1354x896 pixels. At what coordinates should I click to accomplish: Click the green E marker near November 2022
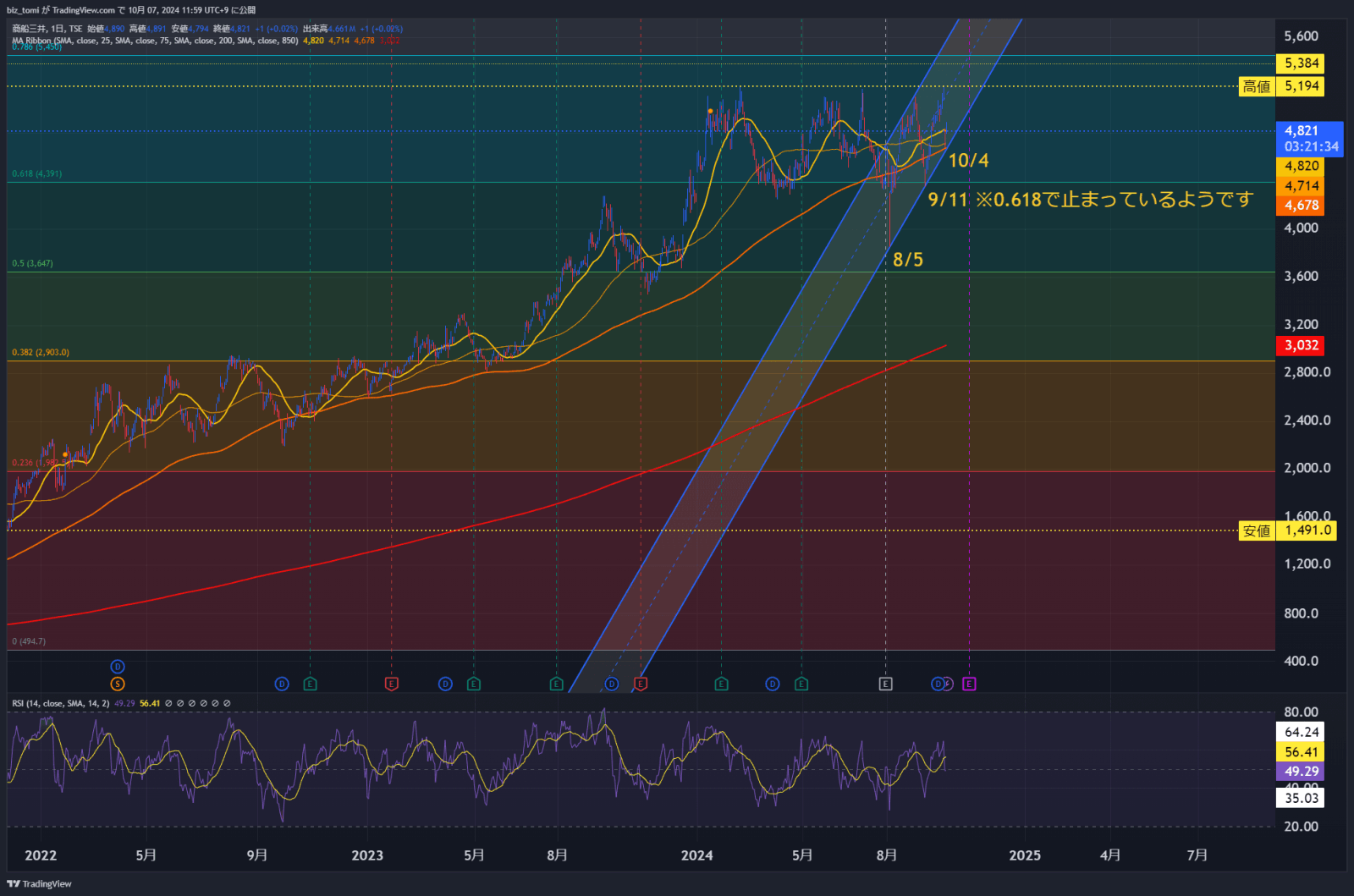(x=310, y=684)
